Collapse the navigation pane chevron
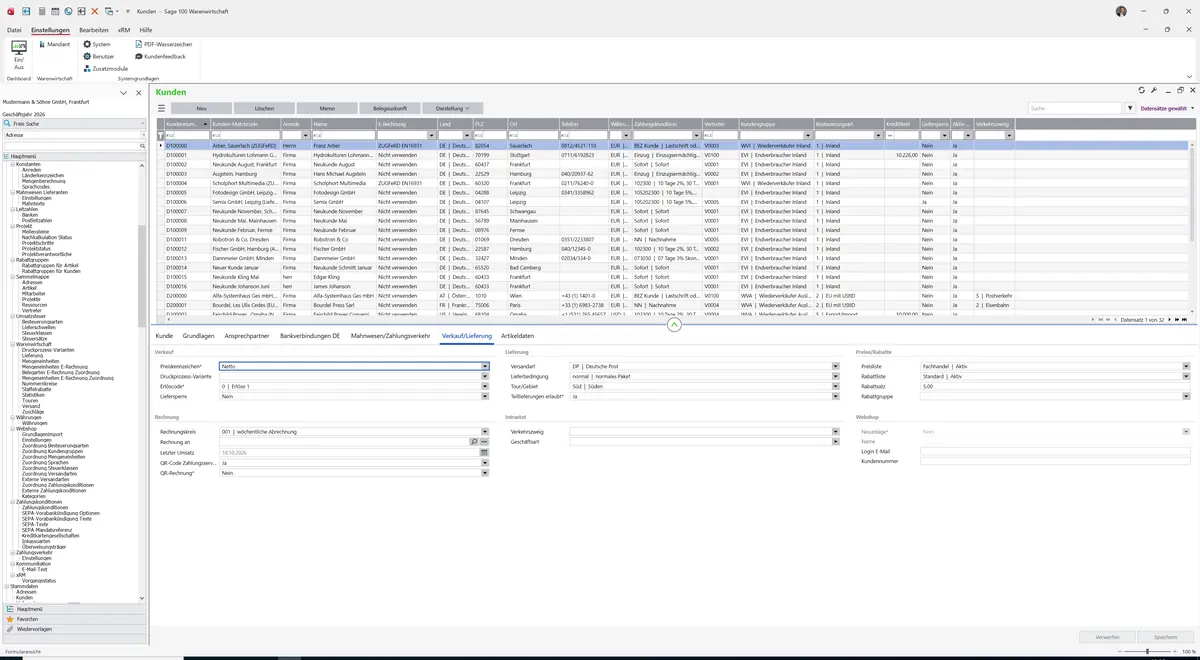This screenshot has height=660, width=1200. (123, 92)
